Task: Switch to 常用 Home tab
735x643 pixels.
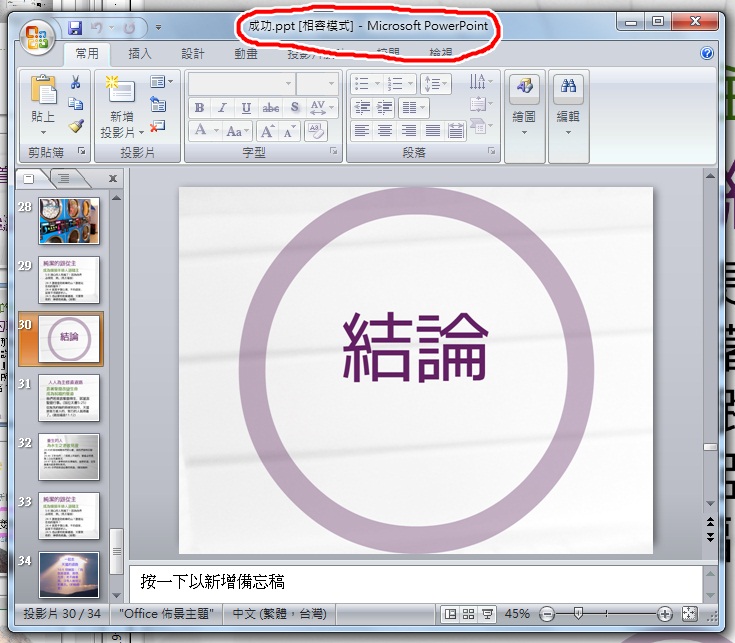Action: [x=87, y=53]
